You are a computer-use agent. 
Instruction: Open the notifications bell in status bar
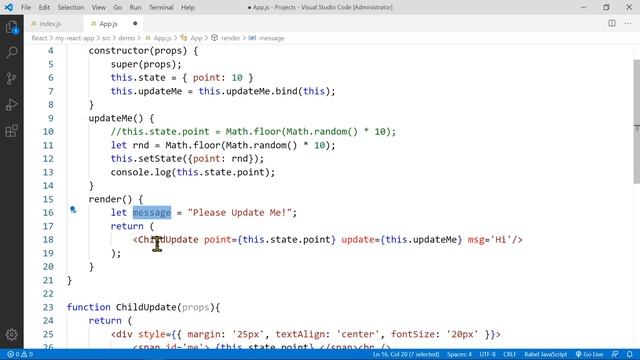[629, 354]
